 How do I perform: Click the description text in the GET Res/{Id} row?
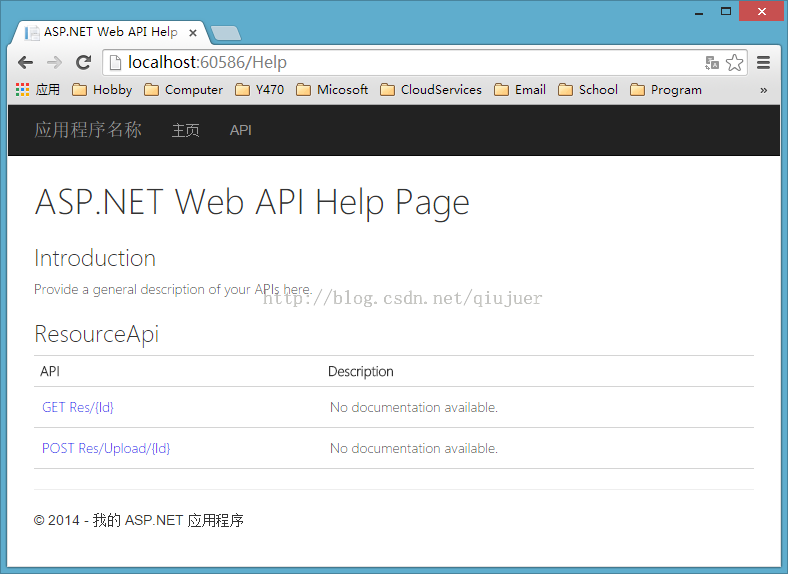tap(414, 407)
